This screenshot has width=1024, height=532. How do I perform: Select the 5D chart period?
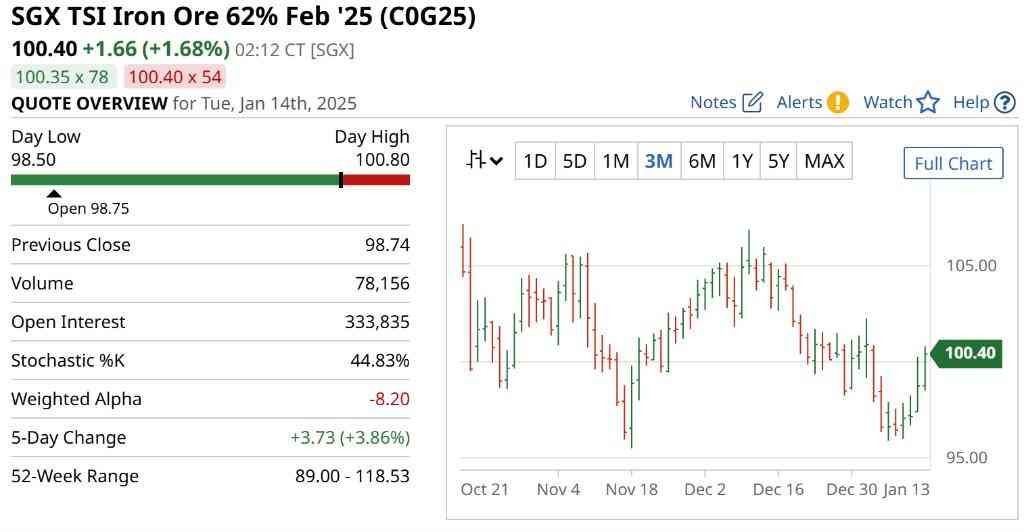(575, 161)
